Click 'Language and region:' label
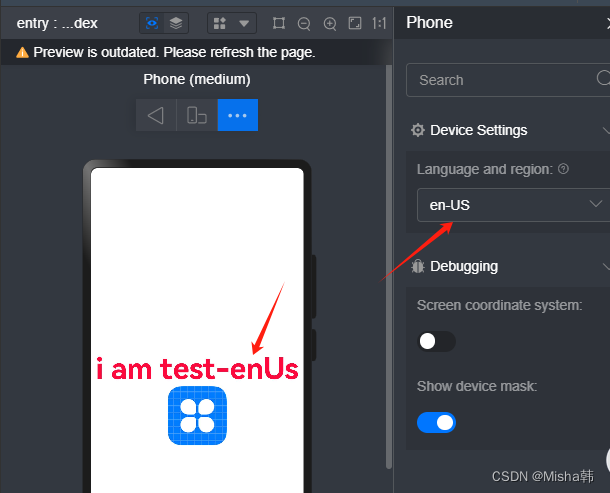This screenshot has width=610, height=493. (485, 169)
